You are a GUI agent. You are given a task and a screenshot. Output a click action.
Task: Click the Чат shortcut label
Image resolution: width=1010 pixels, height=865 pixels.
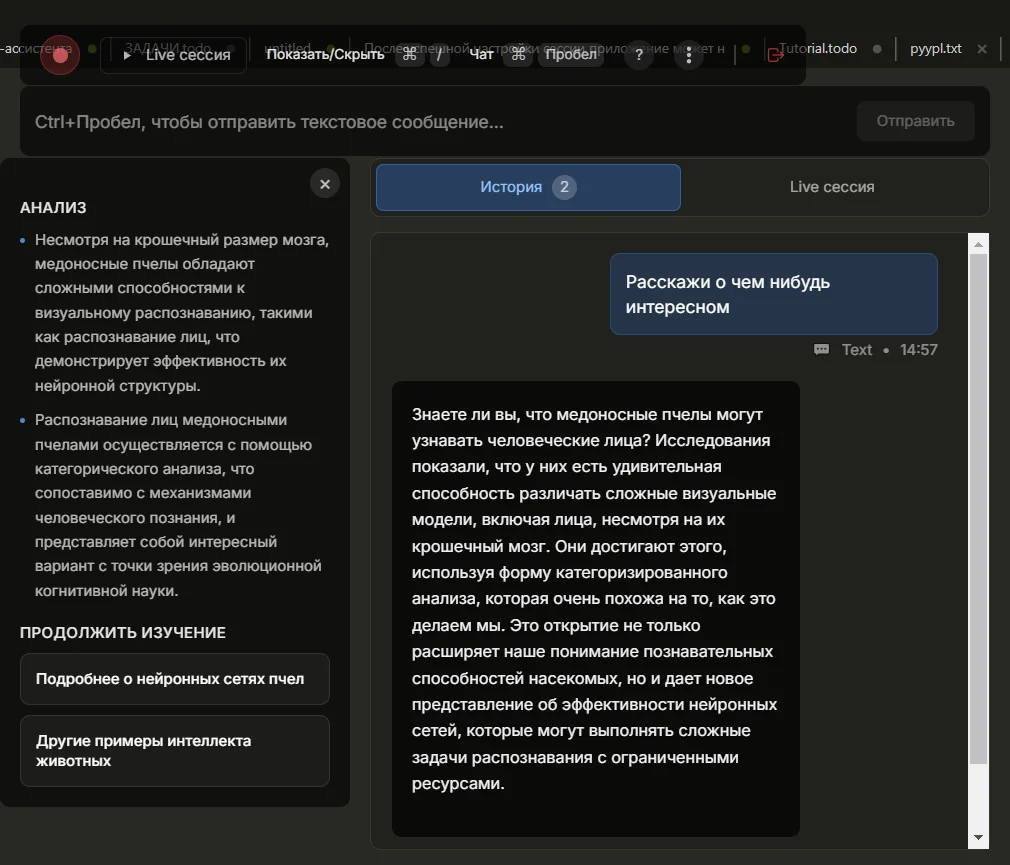tap(481, 55)
